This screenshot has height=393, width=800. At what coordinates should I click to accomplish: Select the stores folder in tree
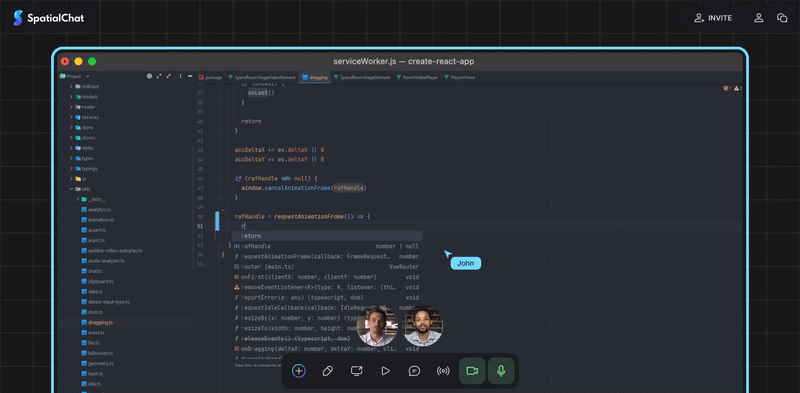point(85,138)
